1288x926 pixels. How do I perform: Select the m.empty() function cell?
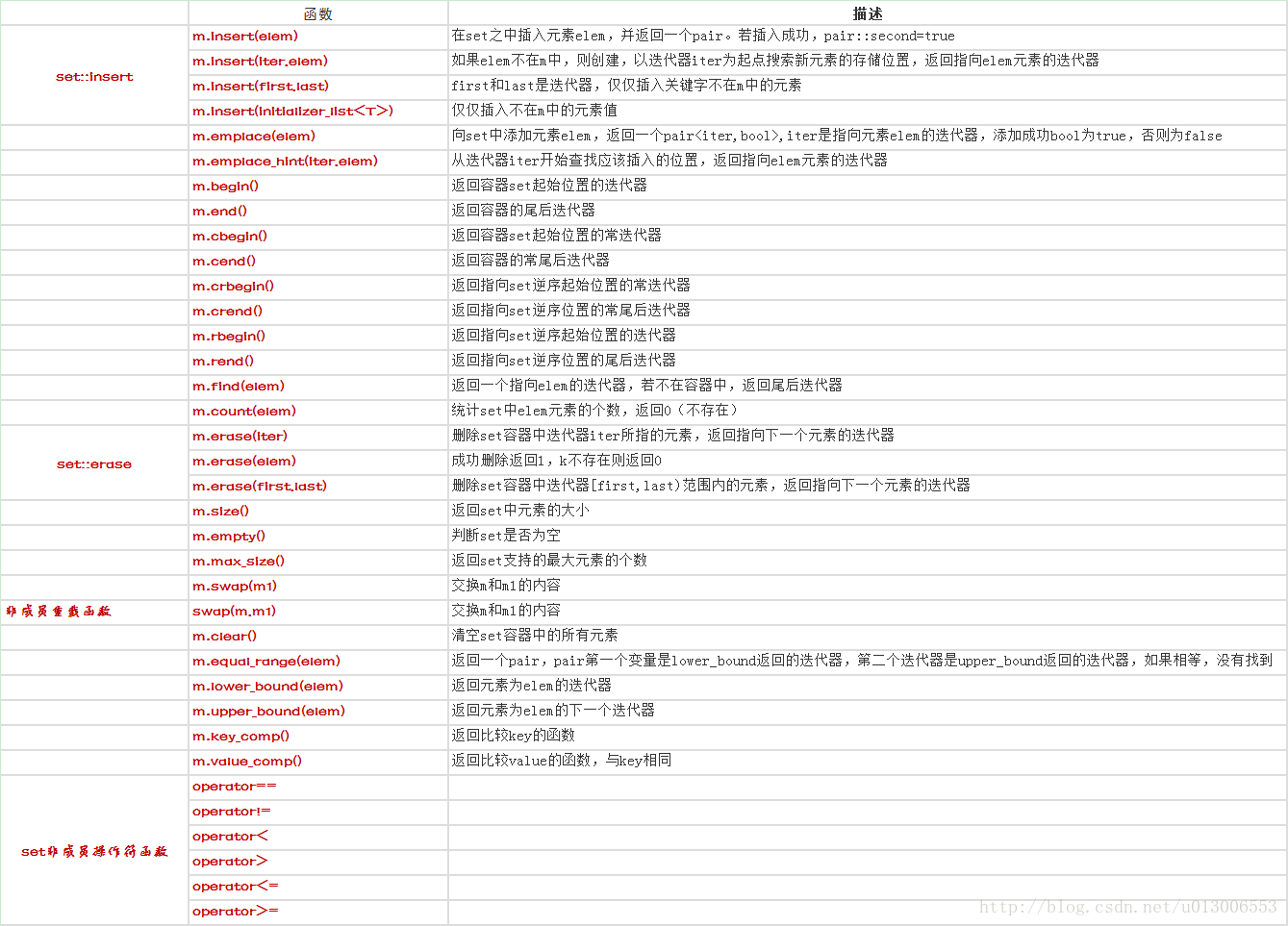point(318,537)
